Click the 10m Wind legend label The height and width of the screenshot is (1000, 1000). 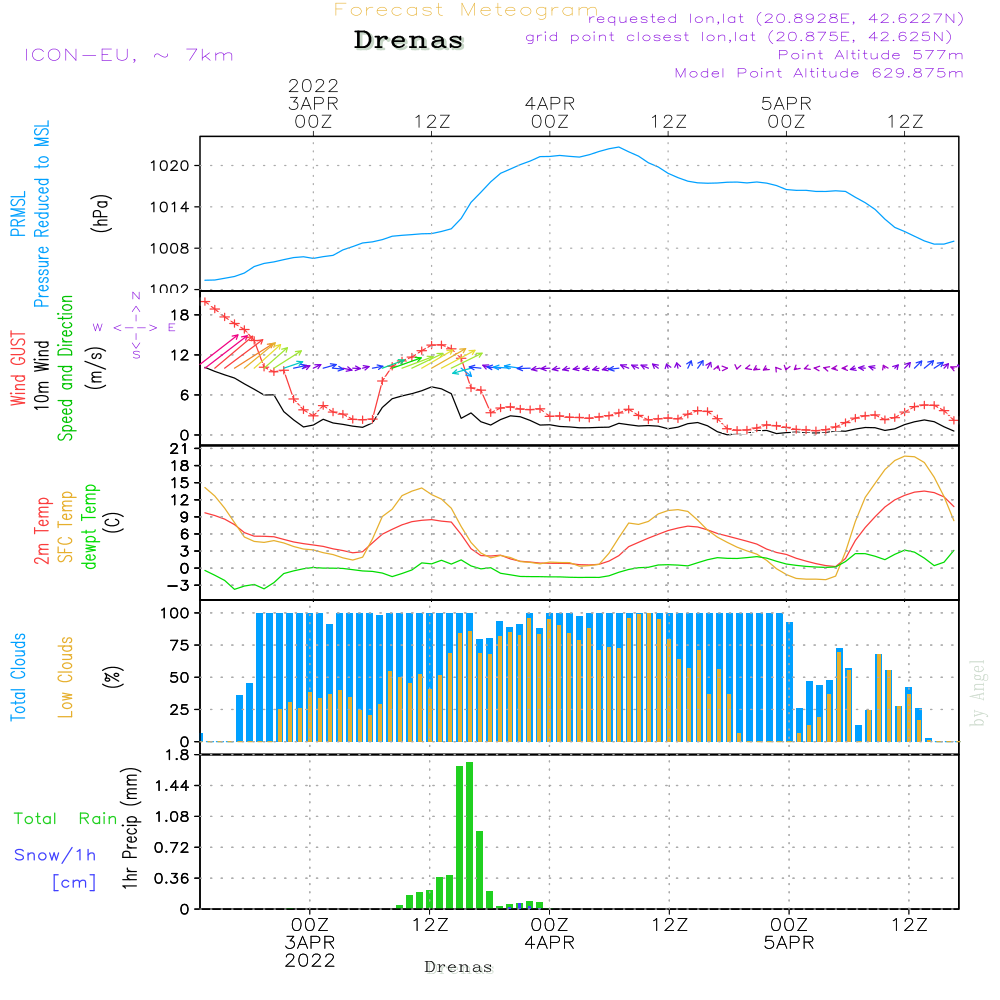click(42, 367)
